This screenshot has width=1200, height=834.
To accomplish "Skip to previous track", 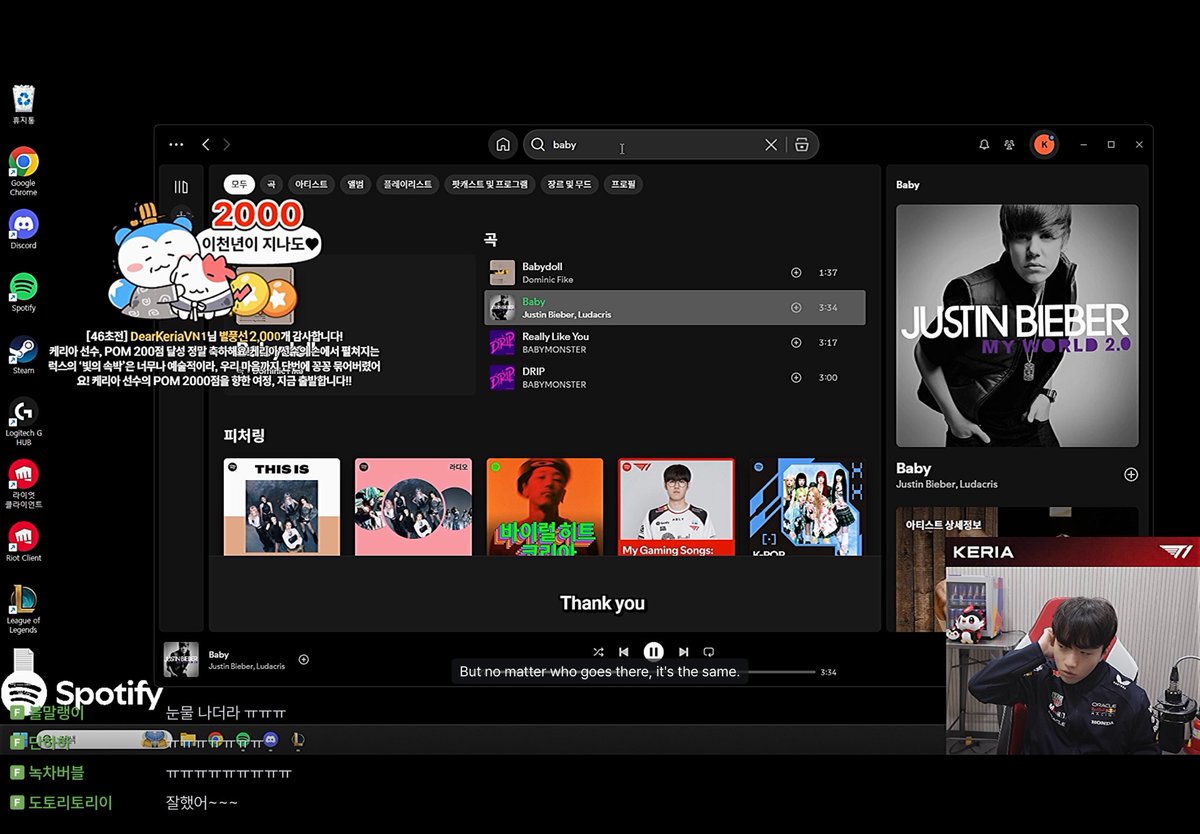I will coord(624,652).
